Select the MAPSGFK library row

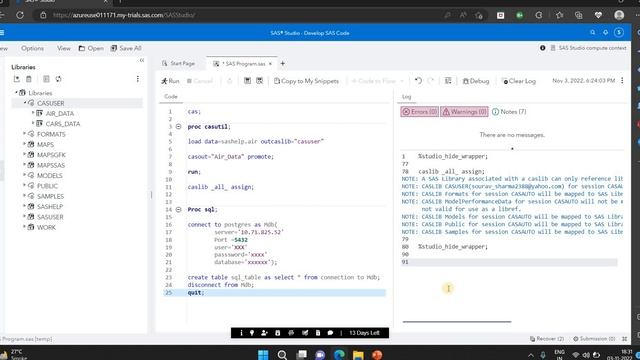tap(51, 155)
